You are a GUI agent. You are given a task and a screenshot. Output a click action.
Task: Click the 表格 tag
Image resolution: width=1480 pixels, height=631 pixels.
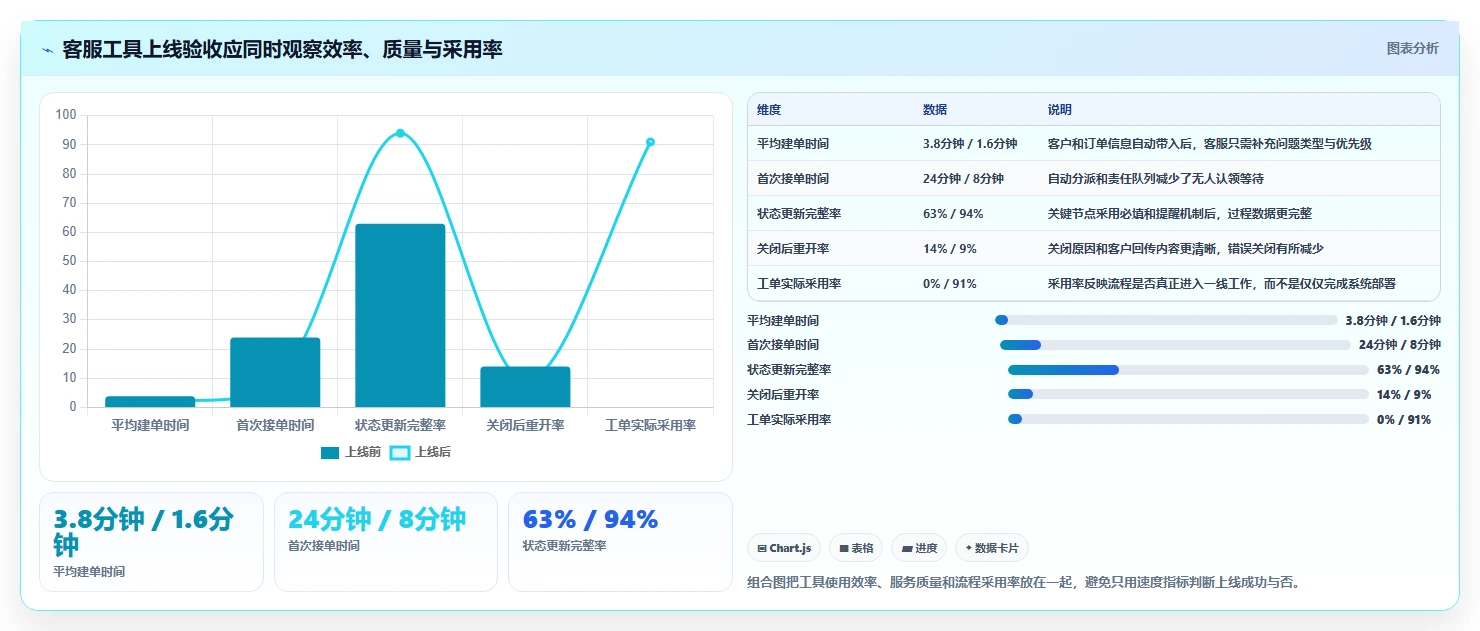click(856, 548)
